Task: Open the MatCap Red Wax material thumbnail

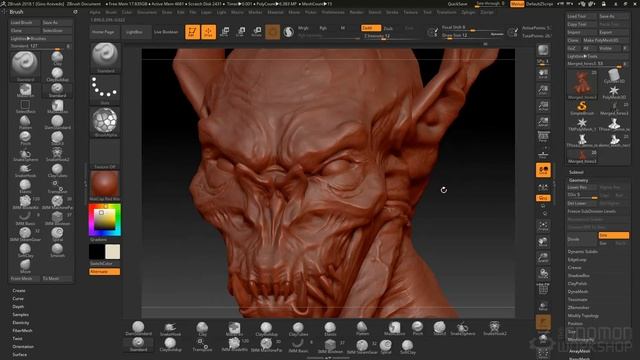Action: click(105, 184)
